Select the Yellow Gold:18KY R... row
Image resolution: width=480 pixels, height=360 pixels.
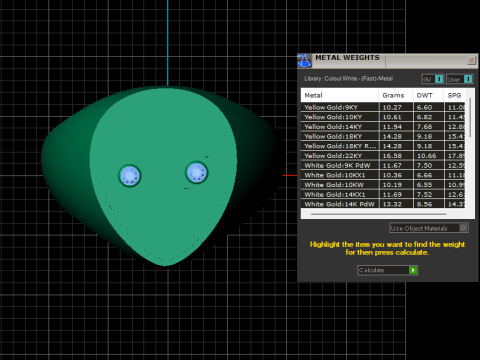[383, 146]
